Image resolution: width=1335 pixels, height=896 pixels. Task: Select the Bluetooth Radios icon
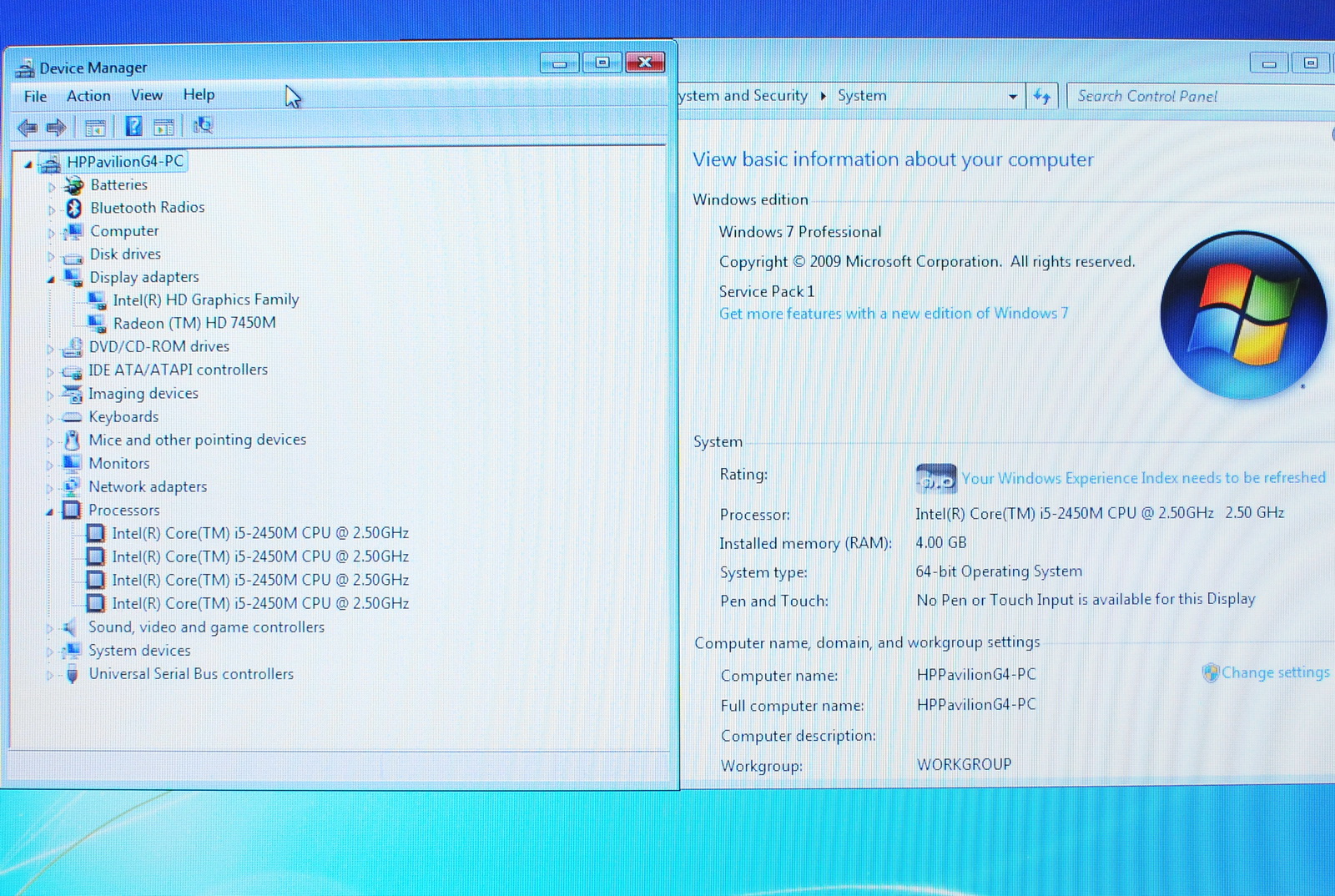(x=74, y=208)
